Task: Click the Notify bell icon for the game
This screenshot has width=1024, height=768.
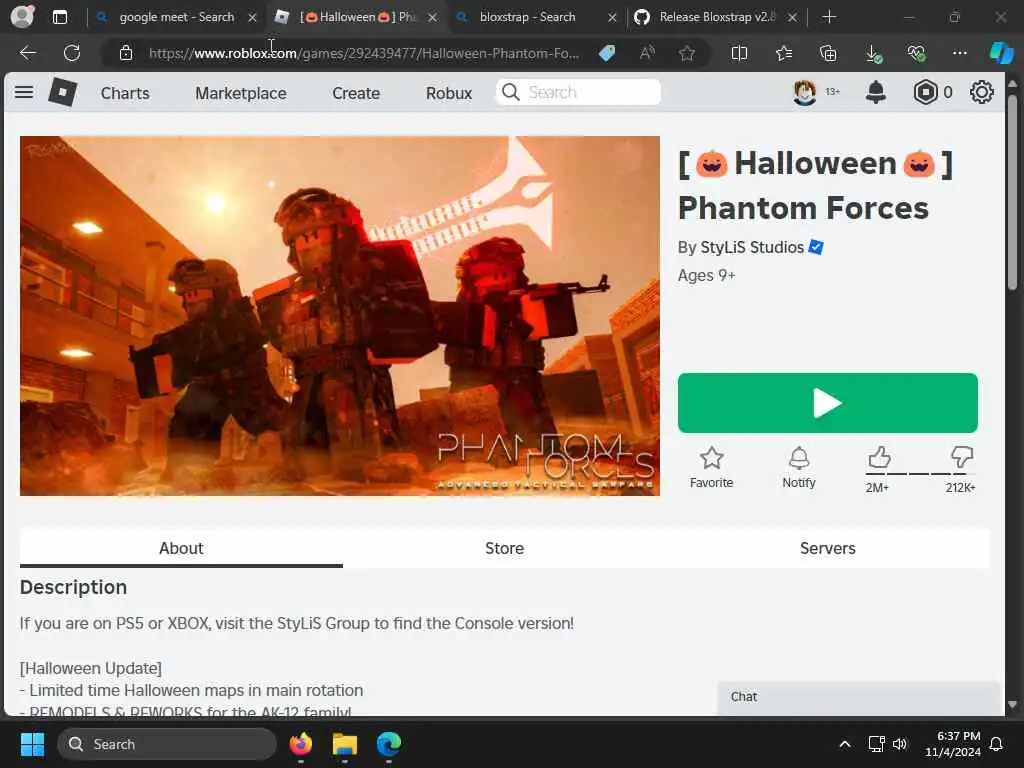Action: (799, 458)
